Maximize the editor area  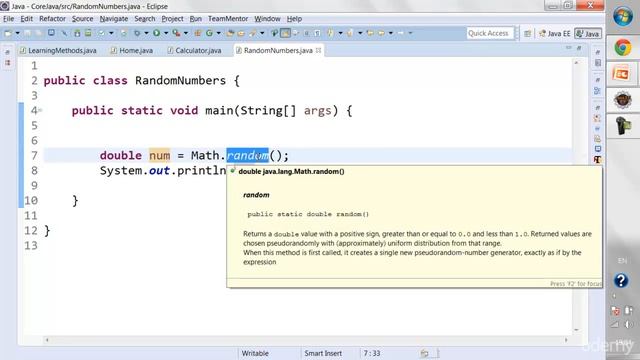[x=579, y=48]
